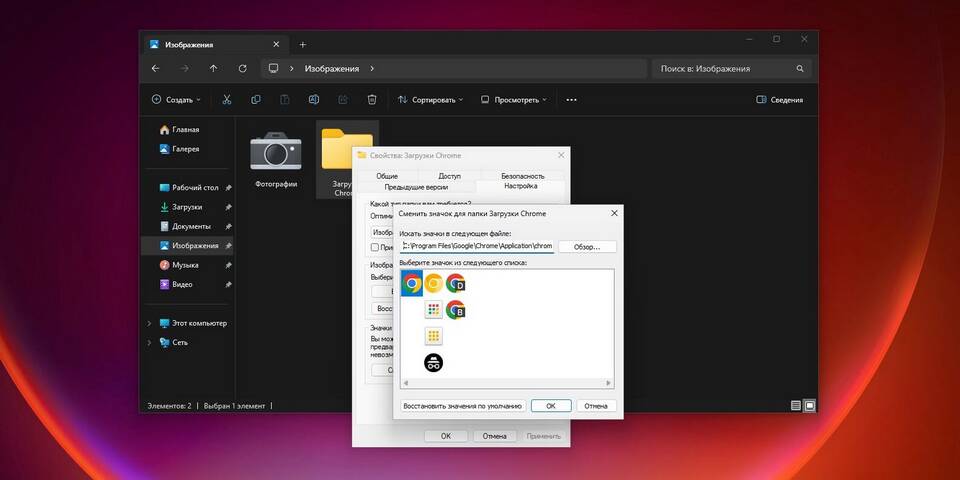The height and width of the screenshot is (480, 960).
Task: Click the Обзор... browse button
Action: [587, 247]
